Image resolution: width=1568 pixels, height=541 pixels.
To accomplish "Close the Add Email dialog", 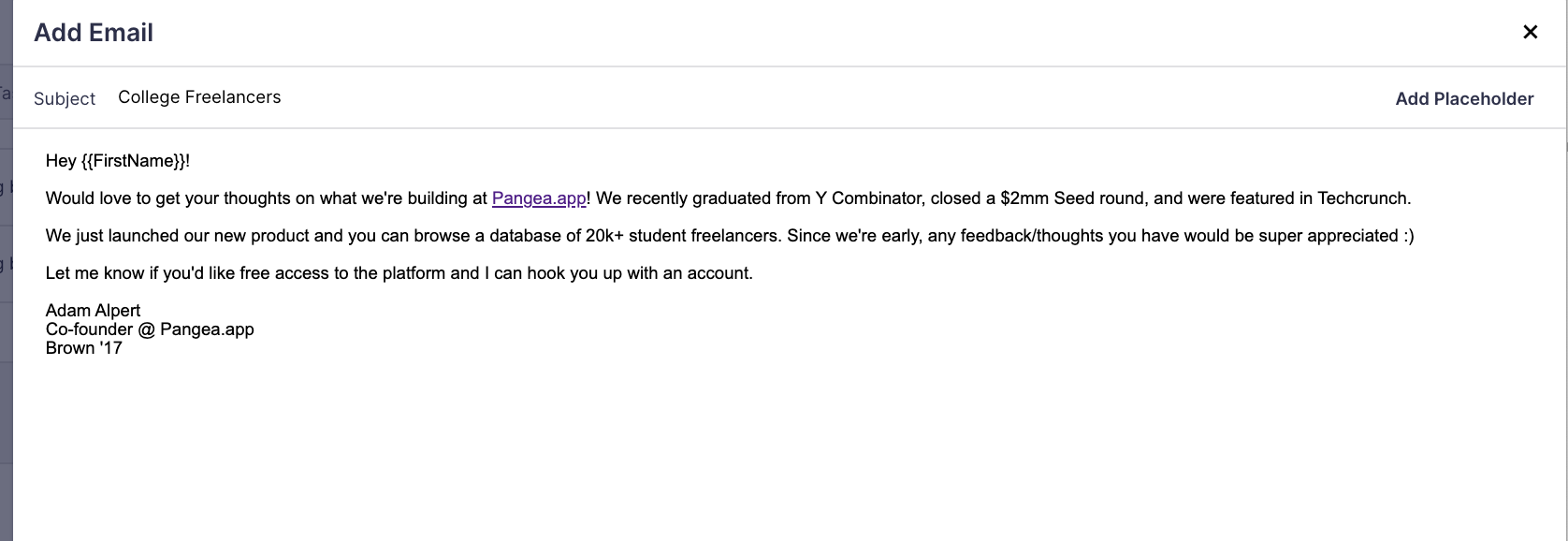I will 1531,32.
